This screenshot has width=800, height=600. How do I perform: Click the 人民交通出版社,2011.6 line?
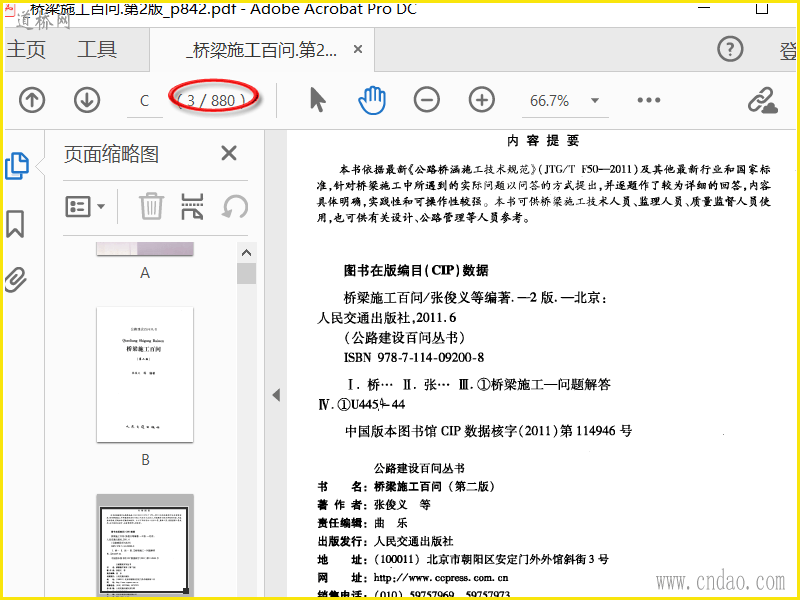point(386,318)
